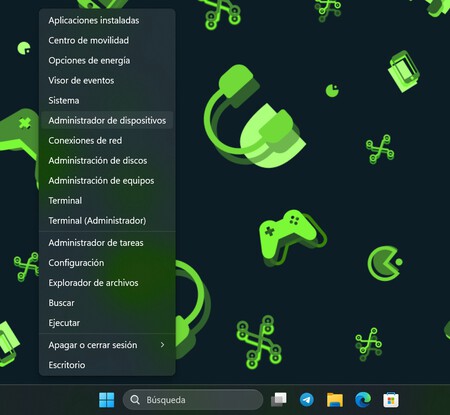Open Task View from taskbar
The image size is (450, 415).
pos(279,400)
